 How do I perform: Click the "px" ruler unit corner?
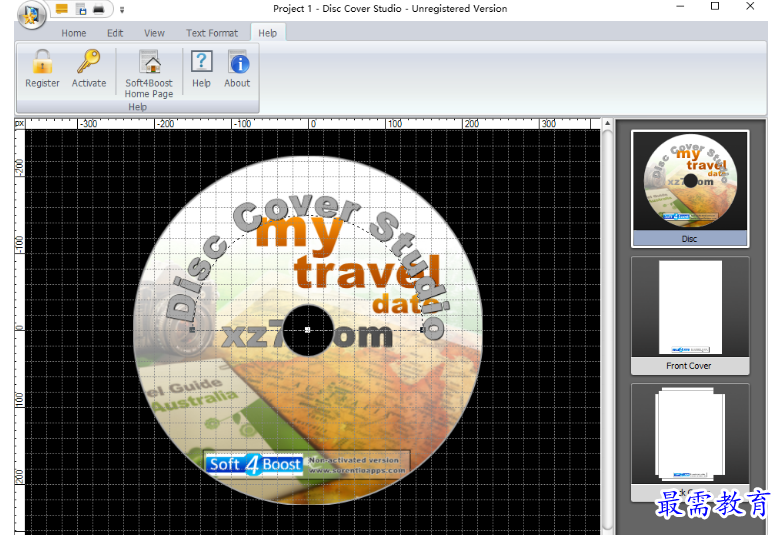pyautogui.click(x=19, y=123)
